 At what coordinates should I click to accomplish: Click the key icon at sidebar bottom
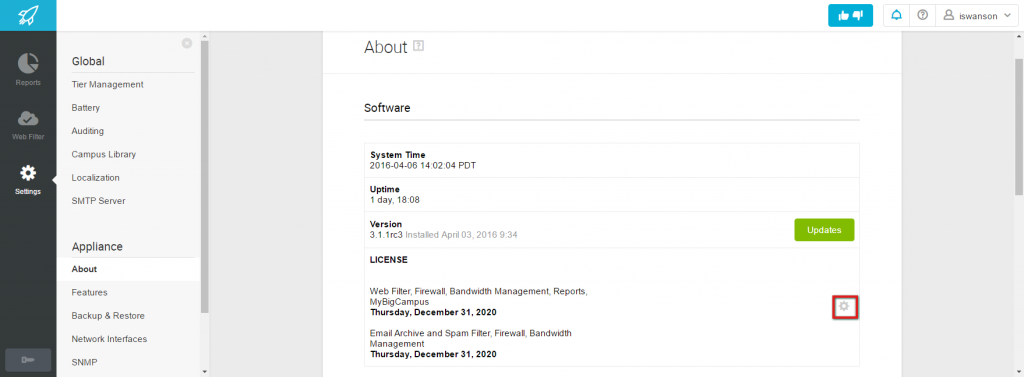(x=28, y=360)
